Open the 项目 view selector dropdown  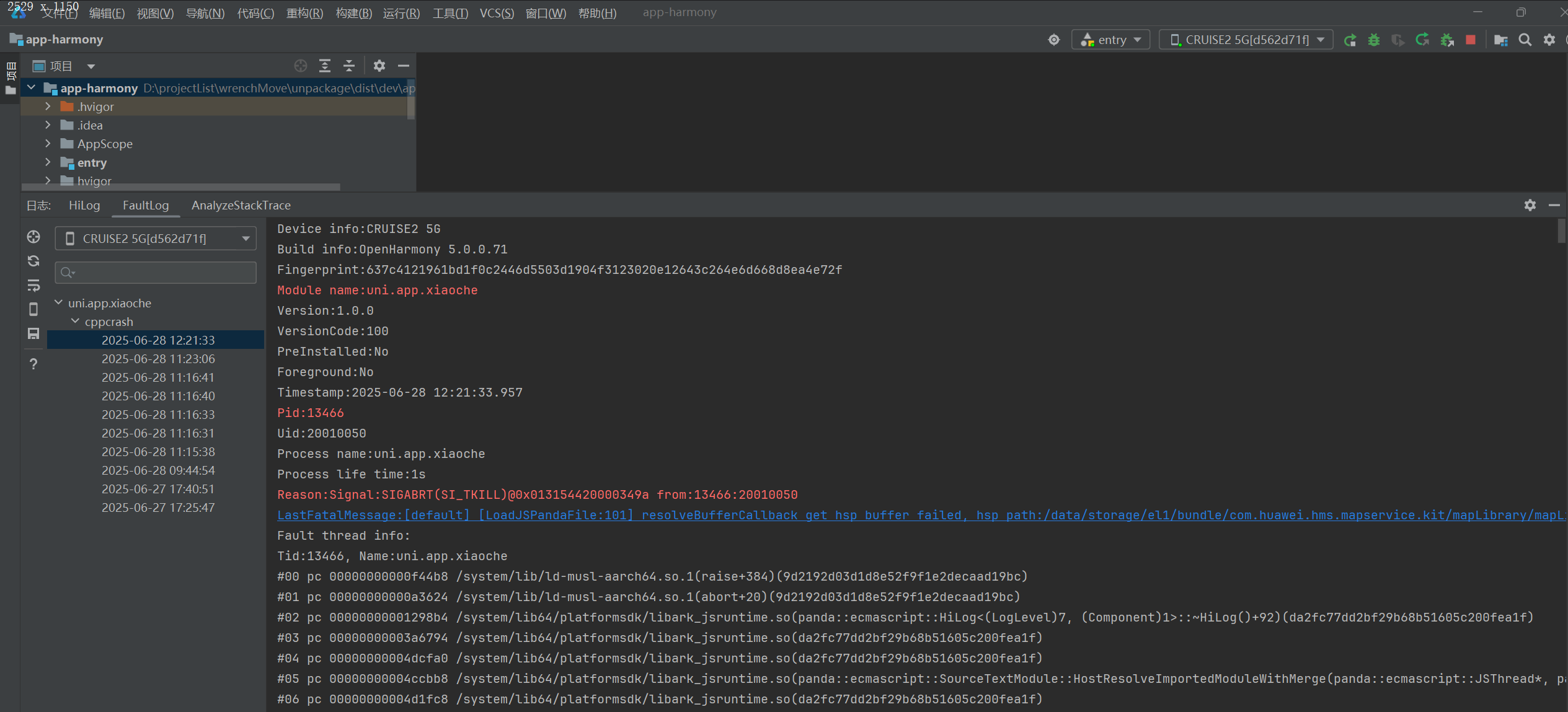(x=64, y=66)
